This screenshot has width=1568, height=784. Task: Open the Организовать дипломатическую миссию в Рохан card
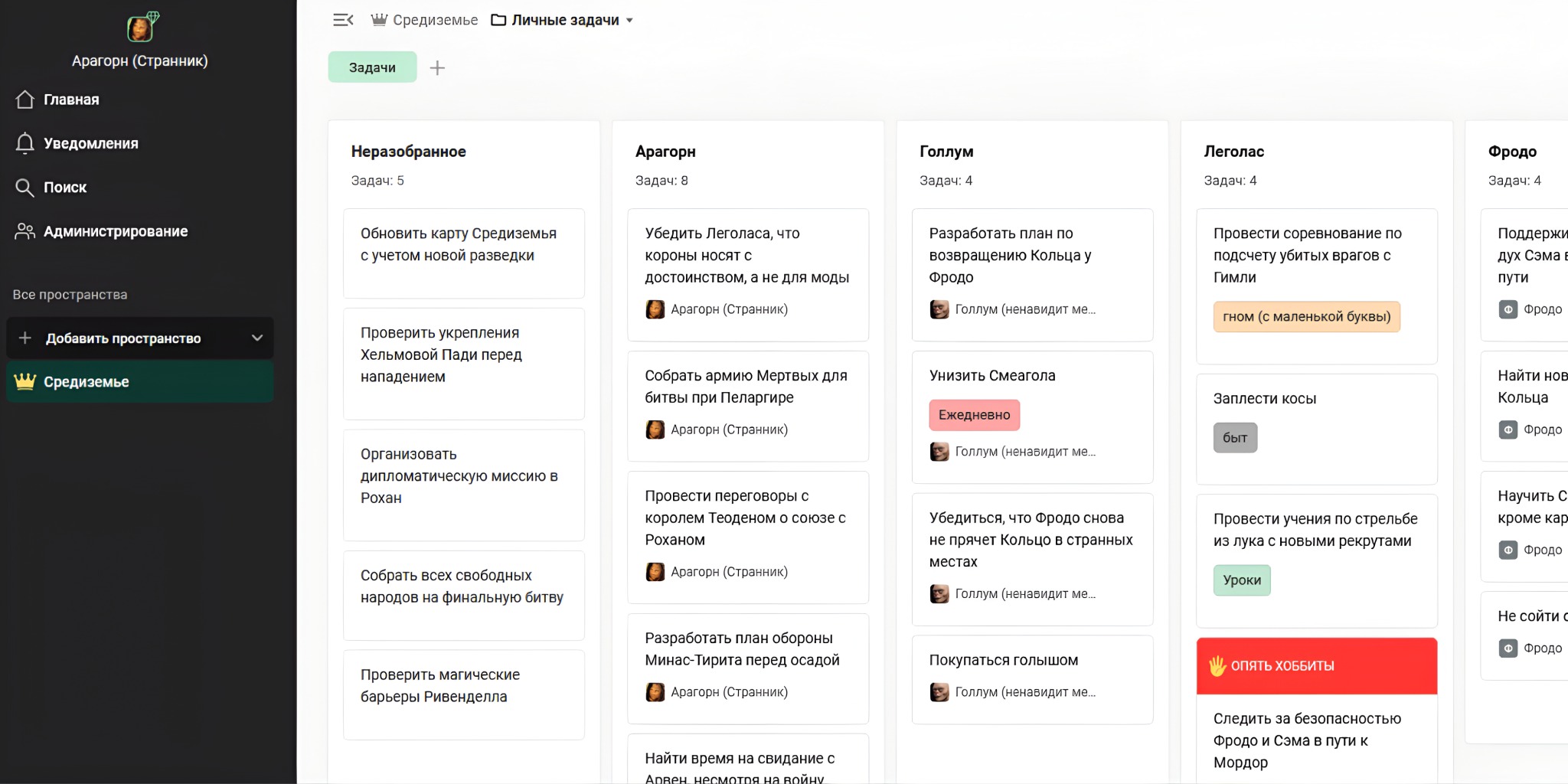coord(464,485)
